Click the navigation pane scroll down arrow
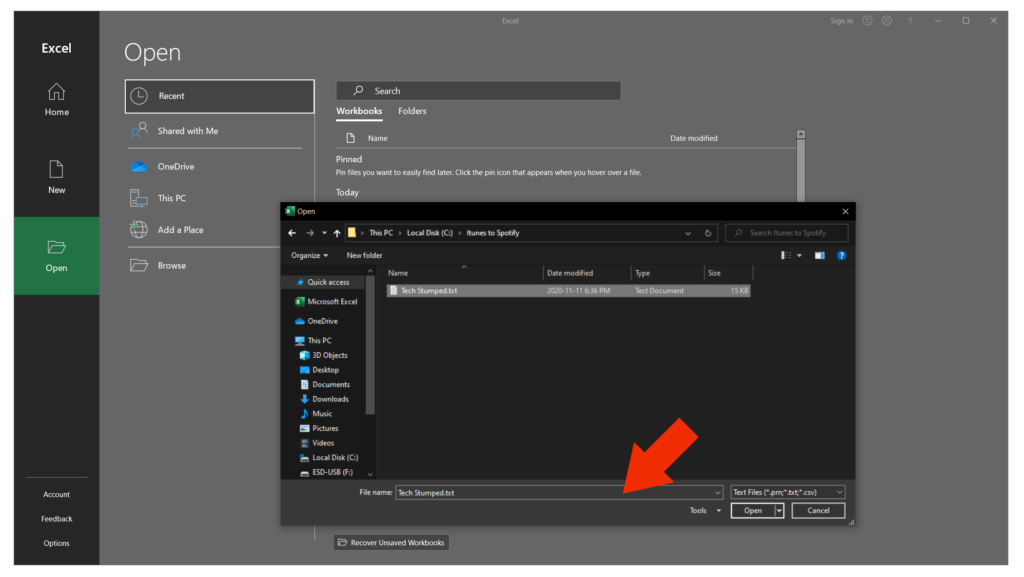Screen dimensions: 1024x577 [x=370, y=475]
